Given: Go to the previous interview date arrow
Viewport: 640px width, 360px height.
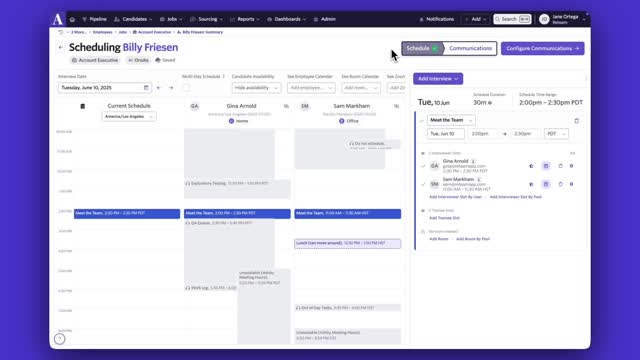Looking at the screenshot, I should (159, 88).
